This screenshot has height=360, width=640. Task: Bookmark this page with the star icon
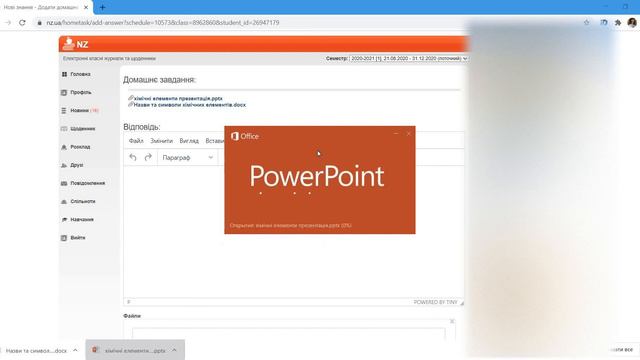(587, 23)
